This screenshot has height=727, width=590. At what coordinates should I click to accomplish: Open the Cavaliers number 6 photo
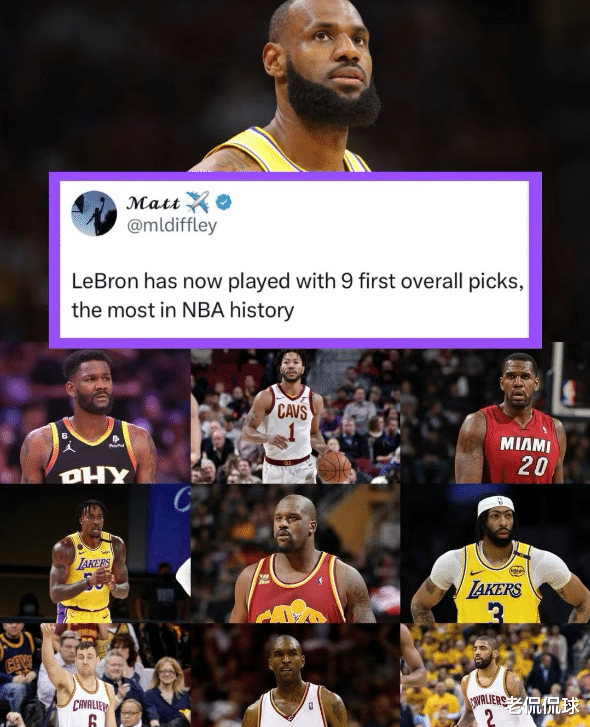coord(95,675)
